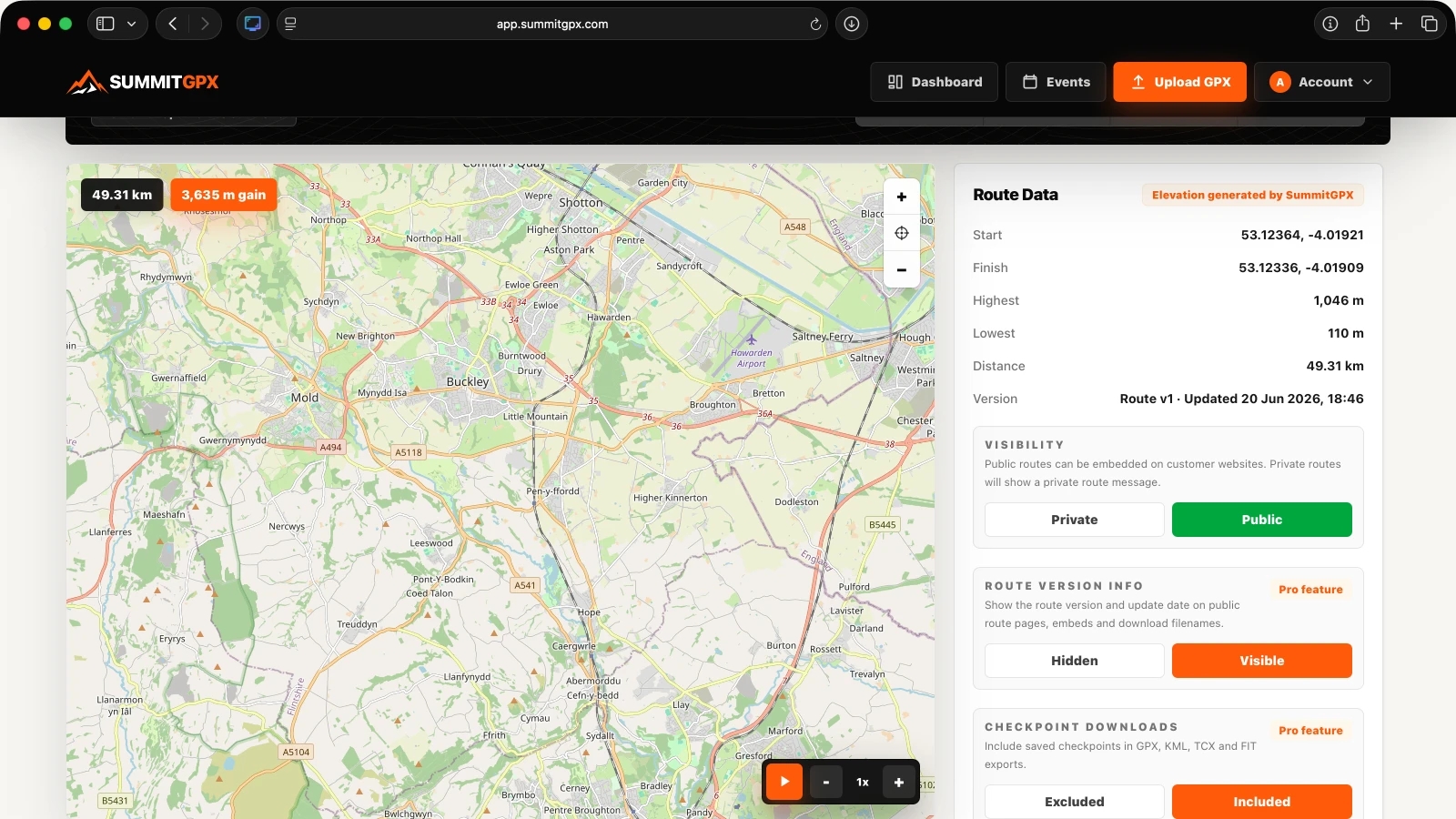Open browser downloads
Screen dimensions: 1456x819
tap(852, 24)
